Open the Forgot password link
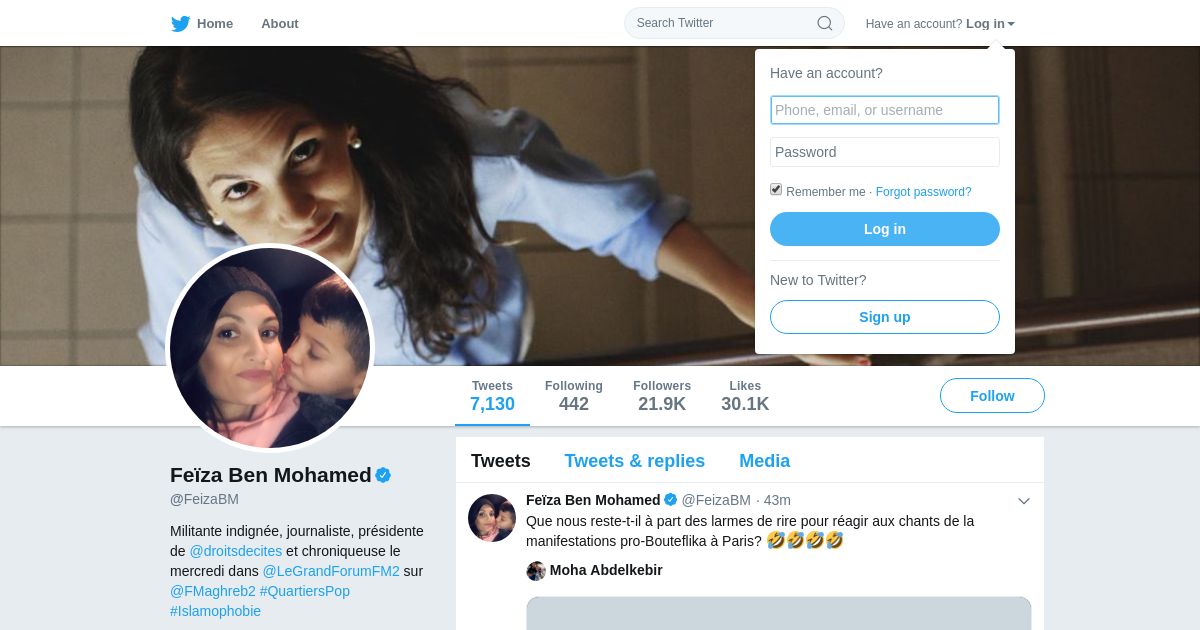The image size is (1200, 630). 923,192
